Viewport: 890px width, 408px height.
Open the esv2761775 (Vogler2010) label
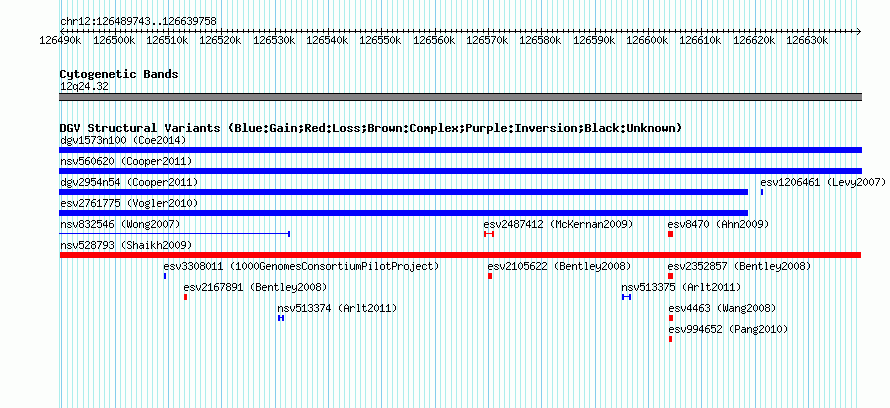pos(129,203)
